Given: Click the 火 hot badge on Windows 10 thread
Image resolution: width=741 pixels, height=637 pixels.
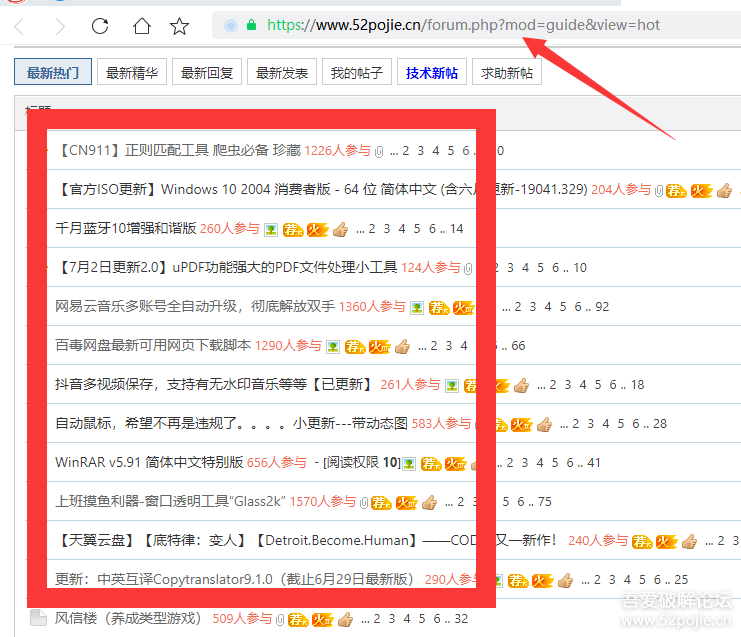Looking at the screenshot, I should pyautogui.click(x=701, y=191).
